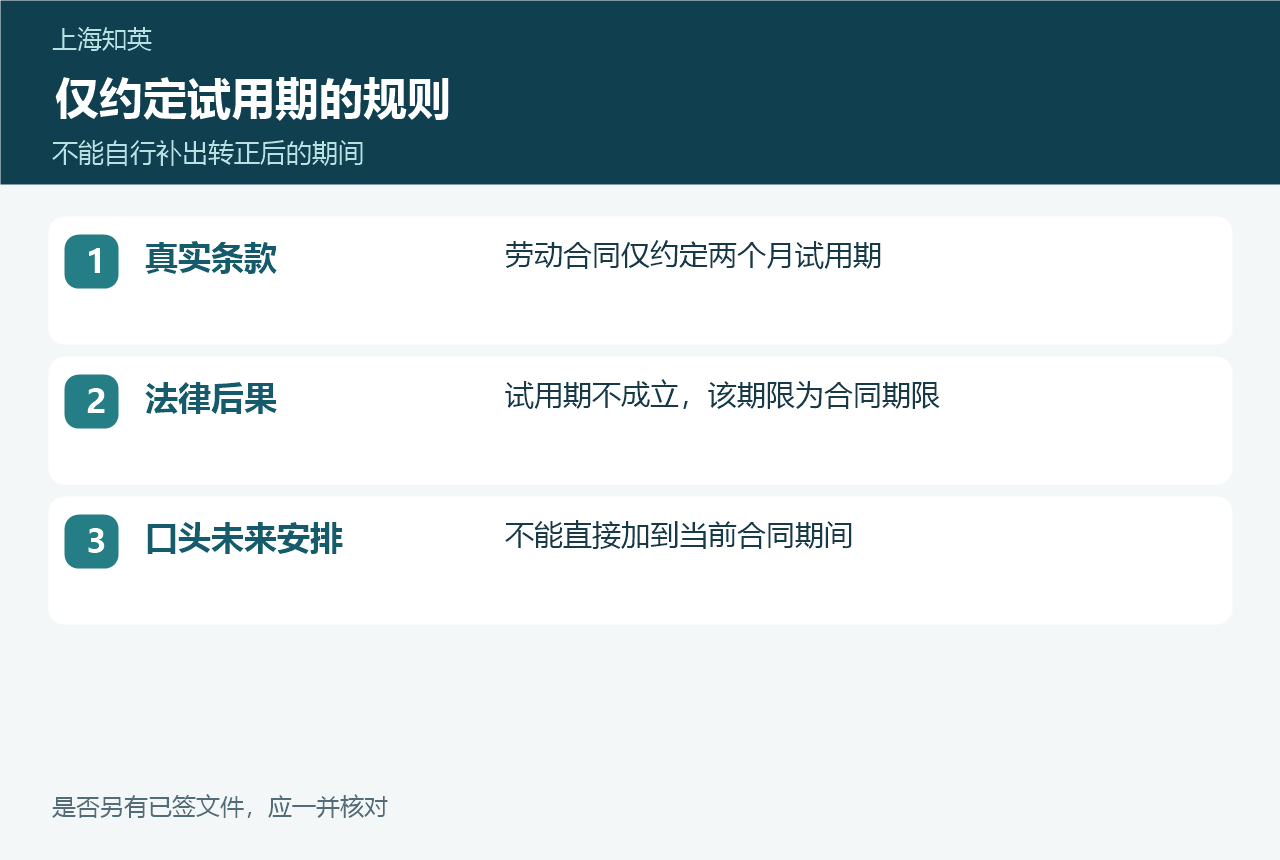Click the subtitle 不能自行补出转正后的期间
Viewport: 1280px width, 860px height.
pyautogui.click(x=208, y=154)
